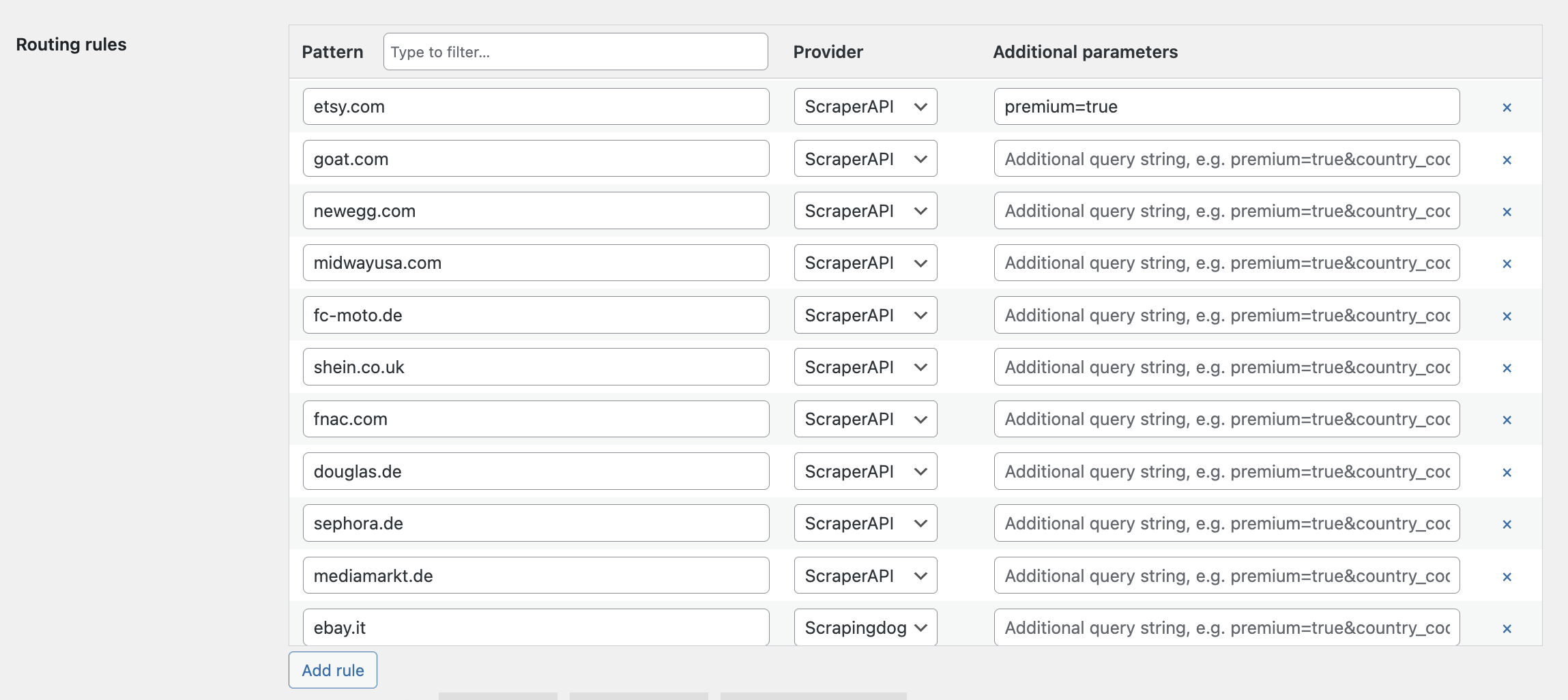Open the Scrapingdog provider dropdown for ebay.it
Viewport: 1568px width, 700px height.
(865, 628)
